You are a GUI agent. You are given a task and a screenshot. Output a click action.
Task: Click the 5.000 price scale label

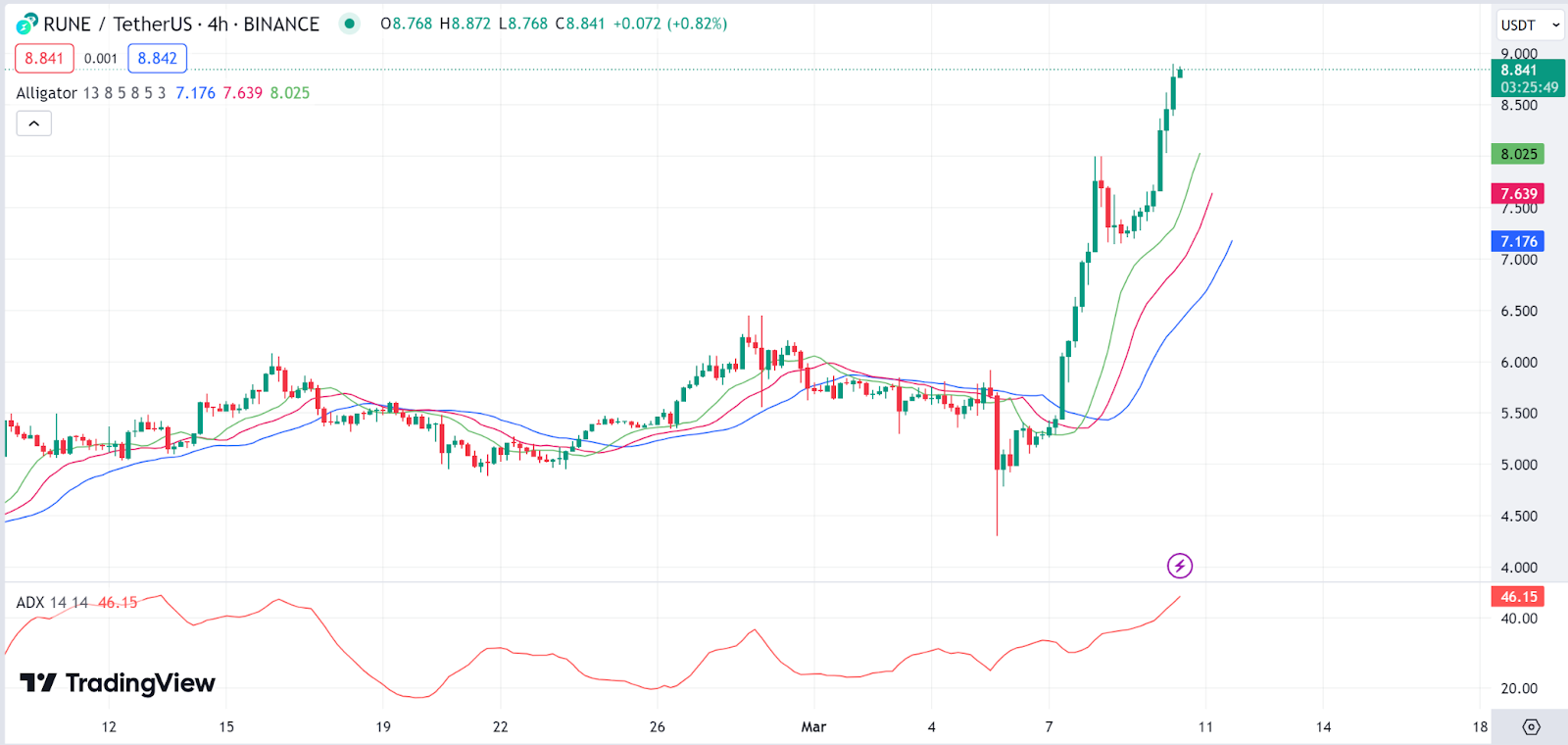click(x=1519, y=465)
